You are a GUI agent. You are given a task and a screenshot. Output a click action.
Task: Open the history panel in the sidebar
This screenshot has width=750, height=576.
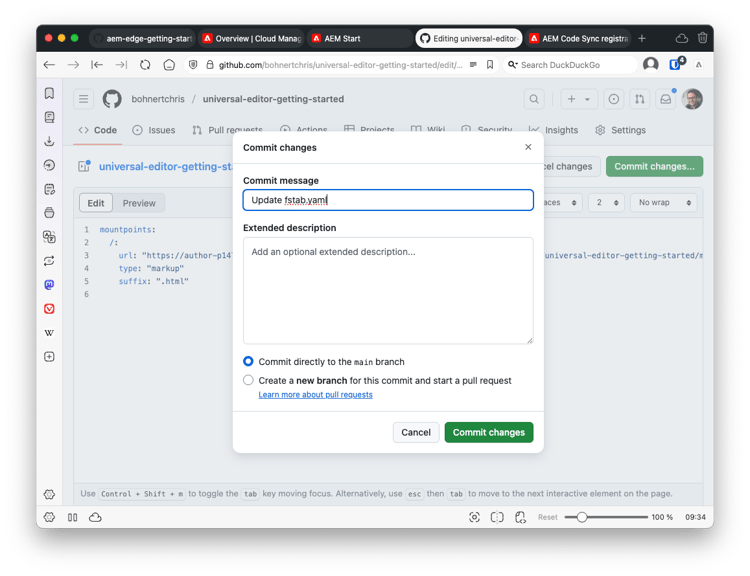click(x=49, y=165)
